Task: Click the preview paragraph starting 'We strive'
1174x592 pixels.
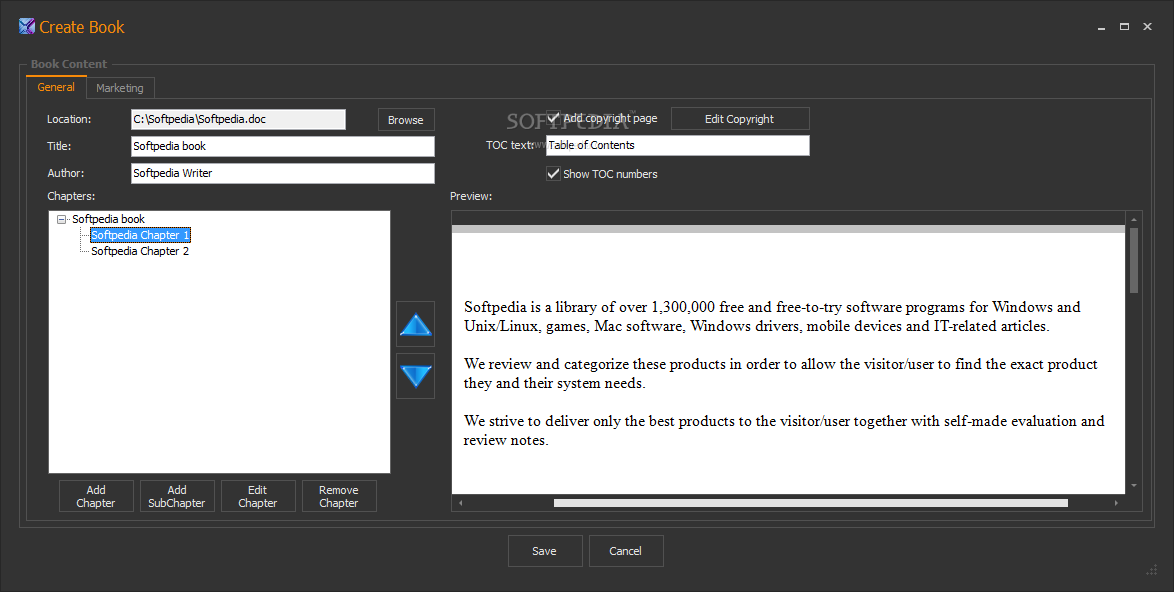Action: (x=784, y=430)
